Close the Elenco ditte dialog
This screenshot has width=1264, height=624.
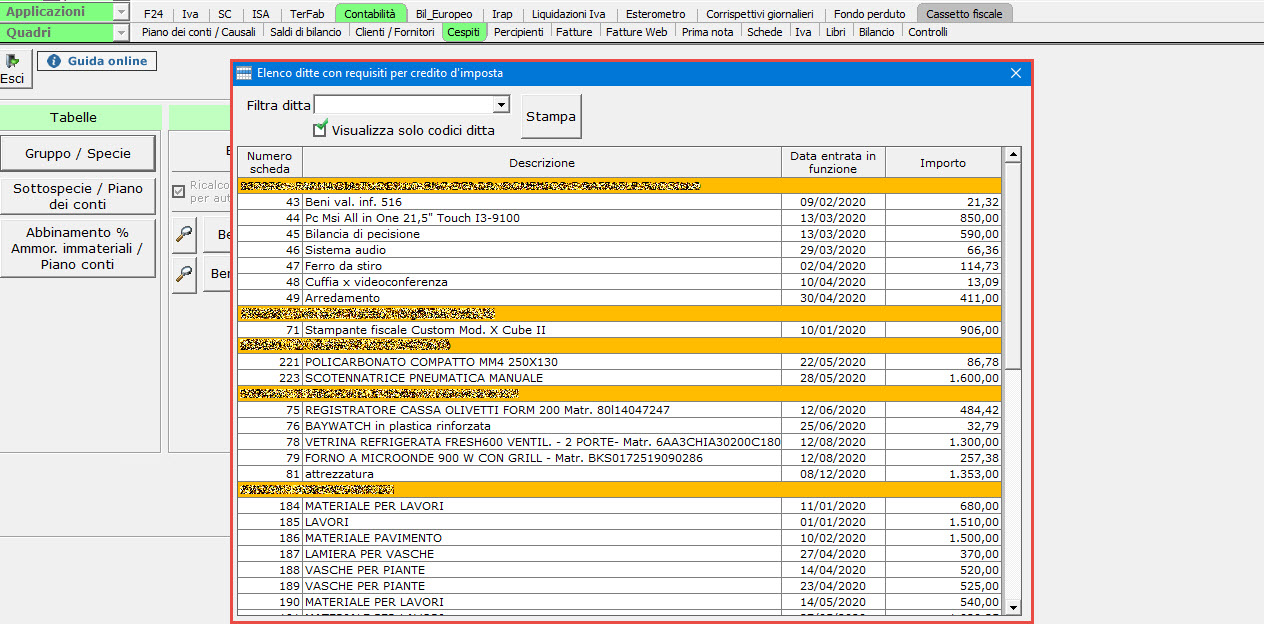(x=1016, y=73)
